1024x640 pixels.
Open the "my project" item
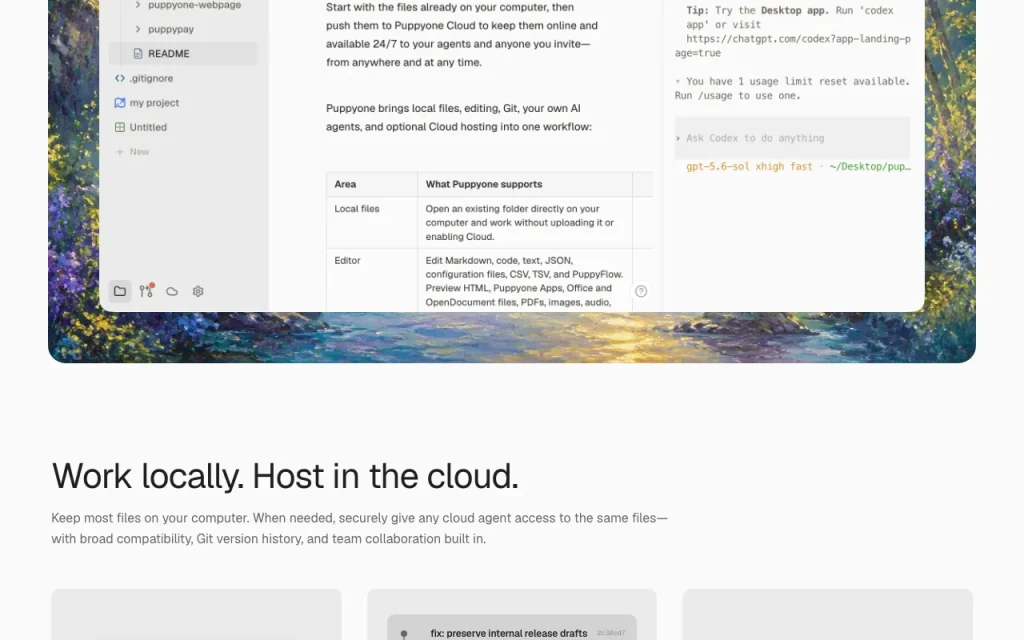click(x=147, y=103)
